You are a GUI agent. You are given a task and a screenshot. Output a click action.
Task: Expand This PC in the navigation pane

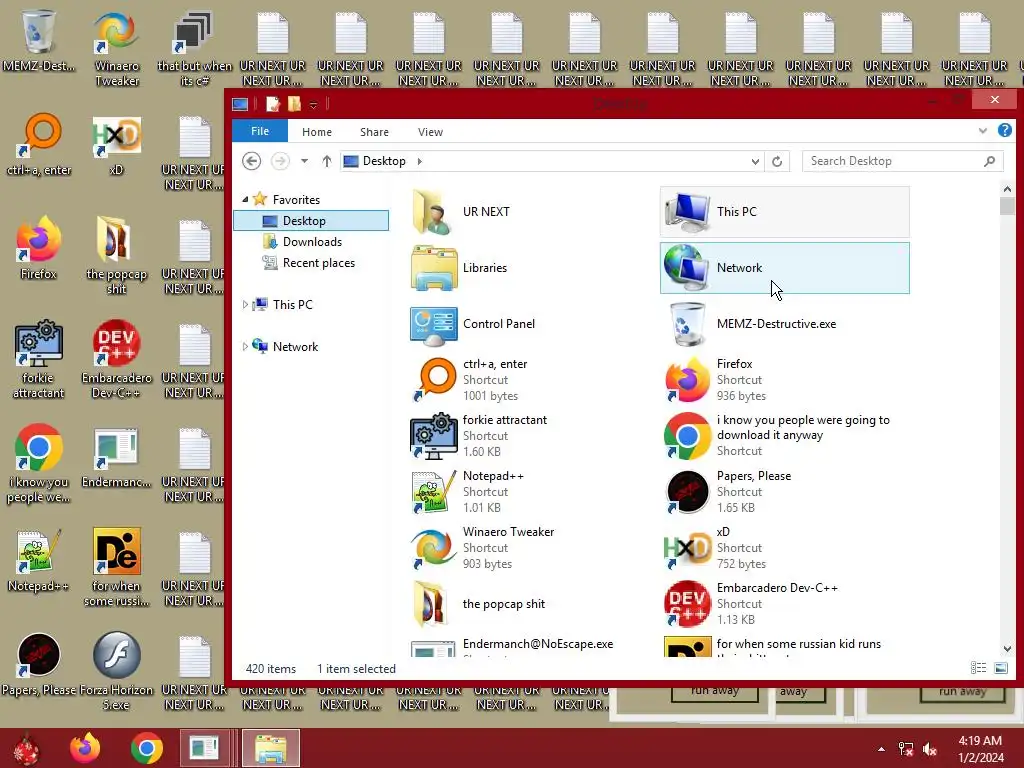[x=245, y=304]
